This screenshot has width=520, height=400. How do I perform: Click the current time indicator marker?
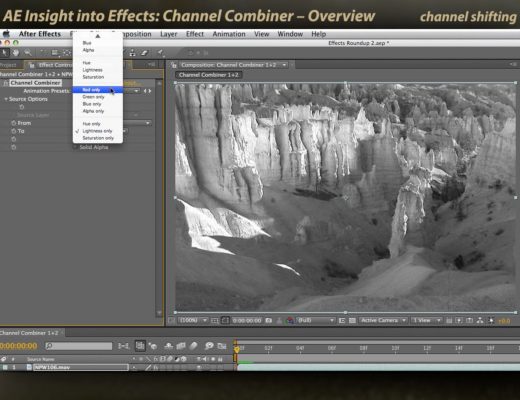point(237,348)
